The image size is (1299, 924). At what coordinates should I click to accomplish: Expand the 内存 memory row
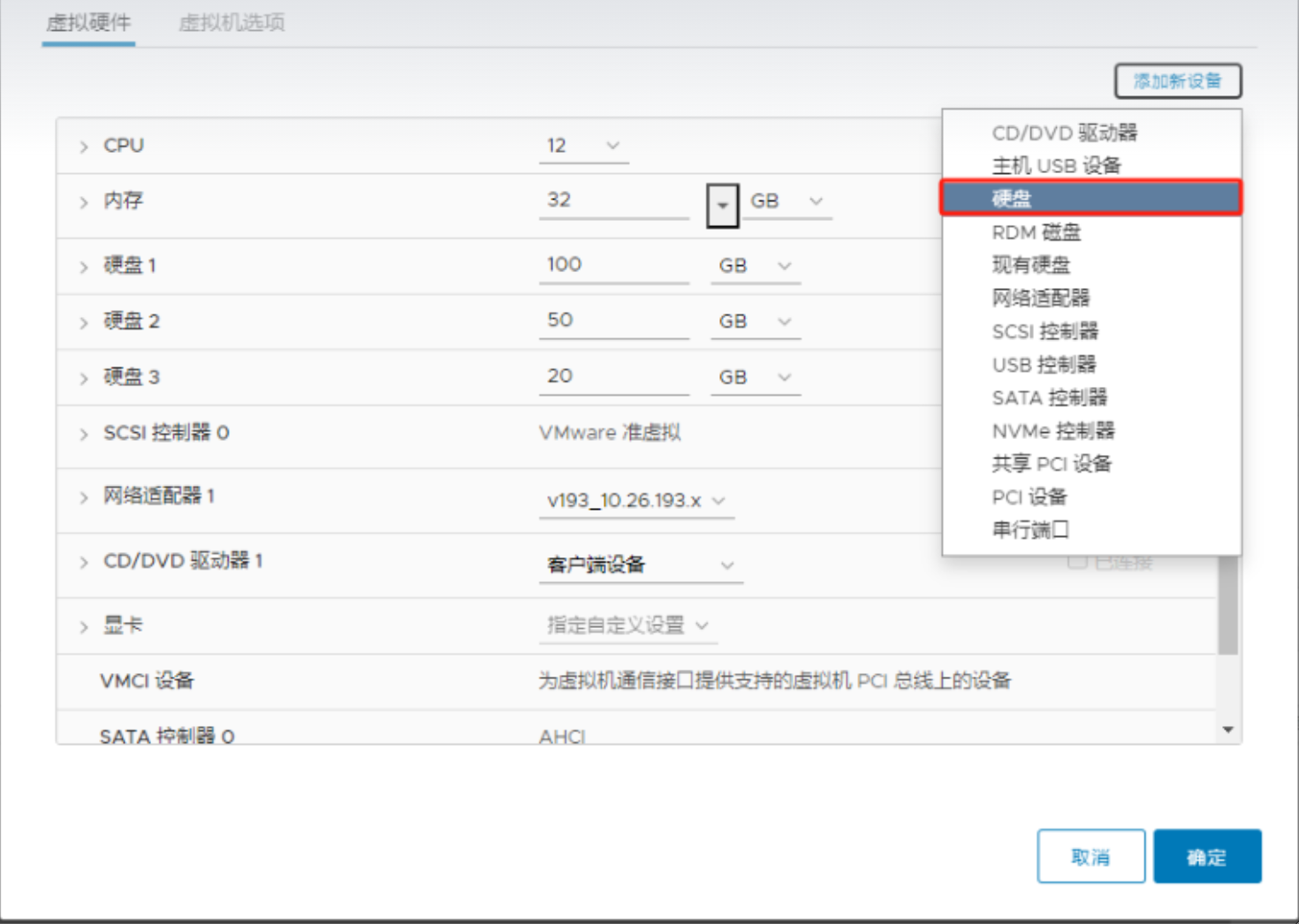(x=84, y=202)
